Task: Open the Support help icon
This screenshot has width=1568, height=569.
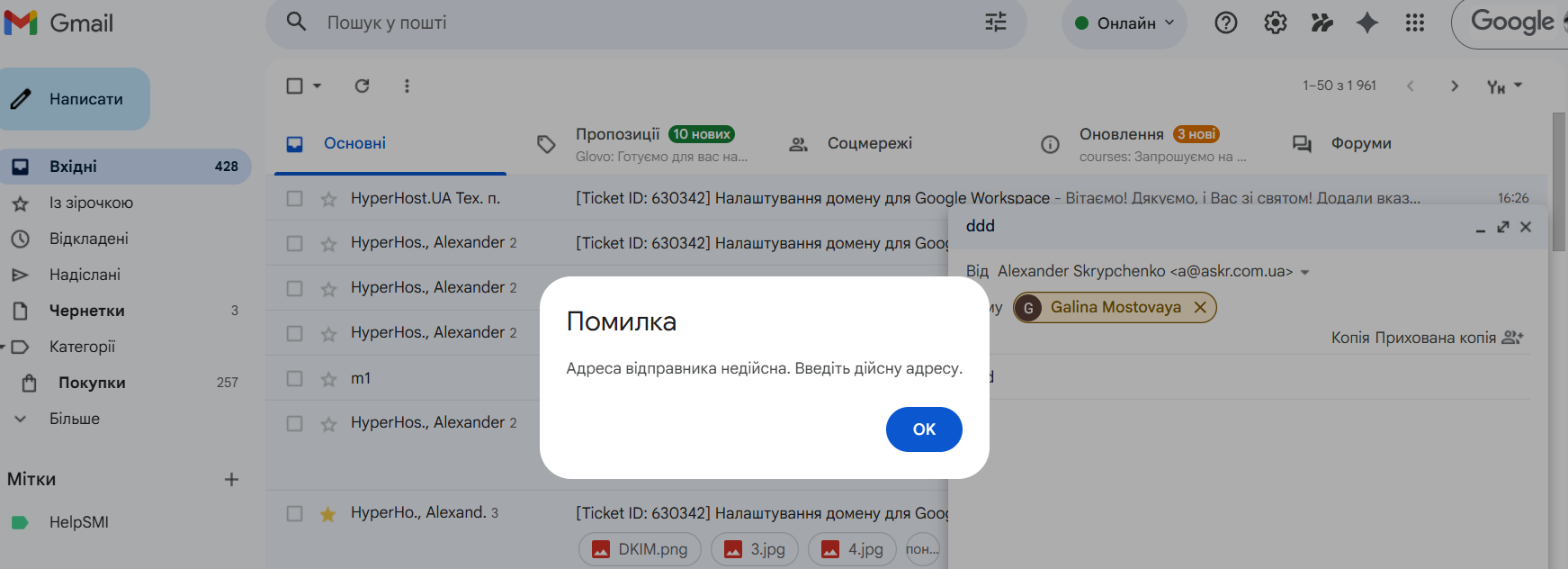Action: [1225, 23]
